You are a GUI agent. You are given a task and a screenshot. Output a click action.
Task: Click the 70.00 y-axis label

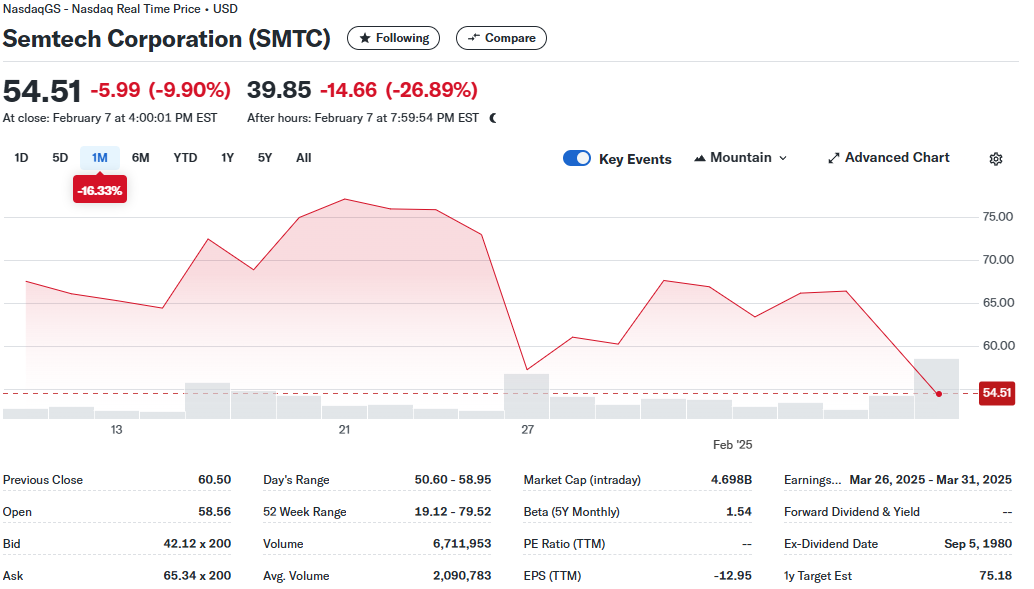tap(998, 260)
